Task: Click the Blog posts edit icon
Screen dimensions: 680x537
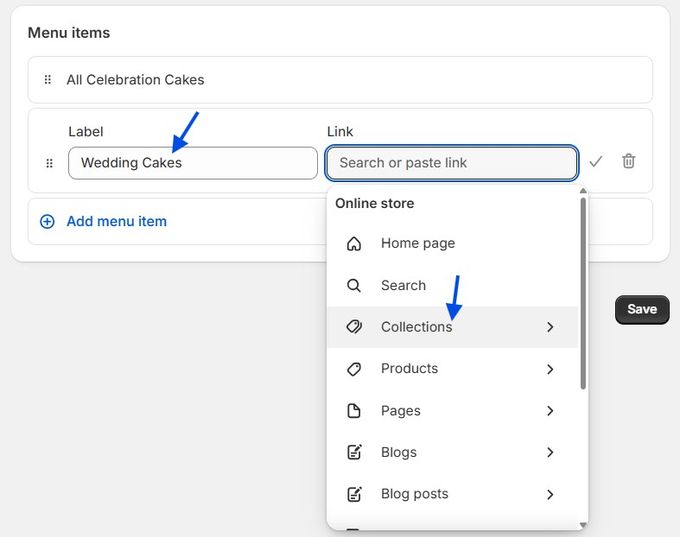Action: 354,494
